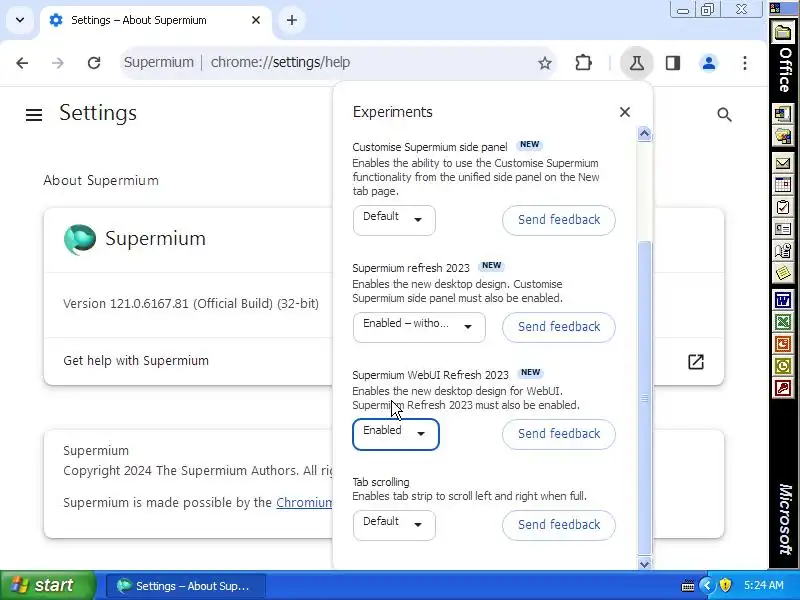The height and width of the screenshot is (600, 800).
Task: Open Office shortcut bar folder icon
Action: (x=783, y=33)
